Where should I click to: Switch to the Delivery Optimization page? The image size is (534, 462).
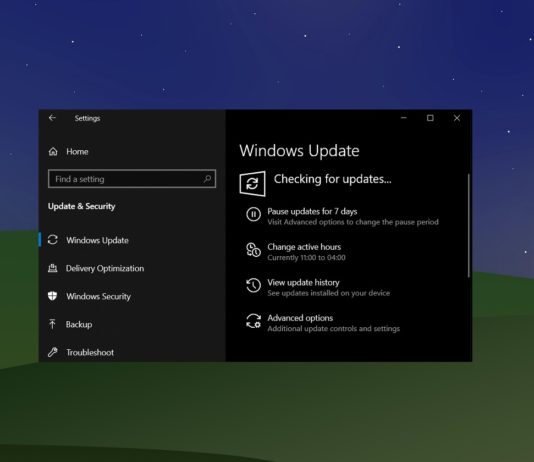click(x=105, y=268)
